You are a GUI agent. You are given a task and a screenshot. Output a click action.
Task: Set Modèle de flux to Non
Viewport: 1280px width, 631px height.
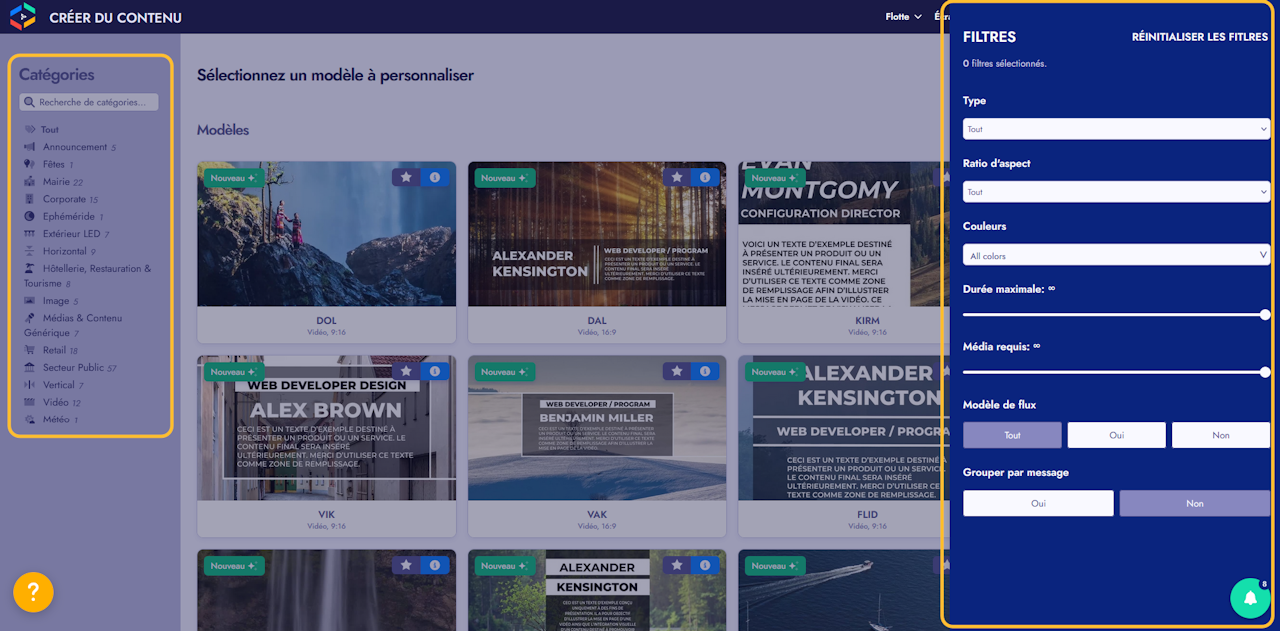coord(1221,435)
